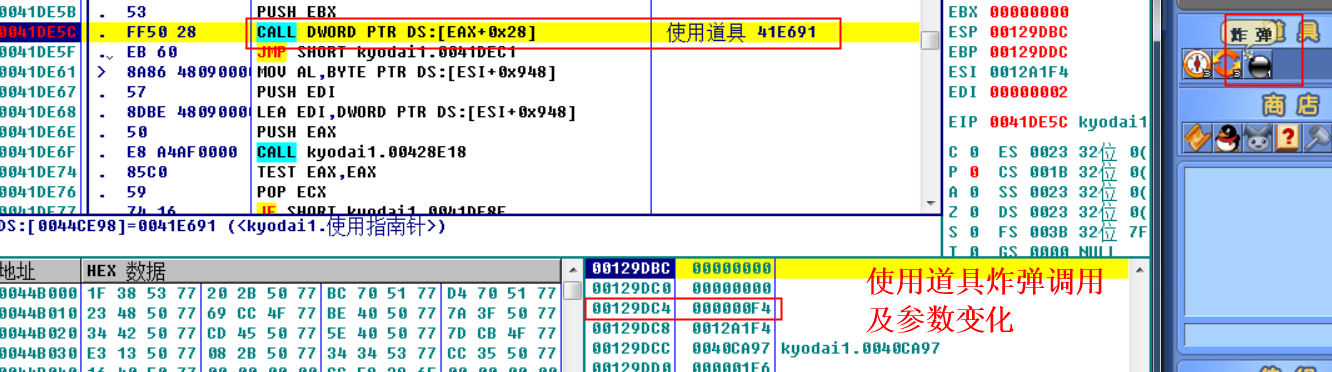Screen dimensions: 1332x372
Task: Select hex dump row at address 0044B000
Action: point(280,293)
